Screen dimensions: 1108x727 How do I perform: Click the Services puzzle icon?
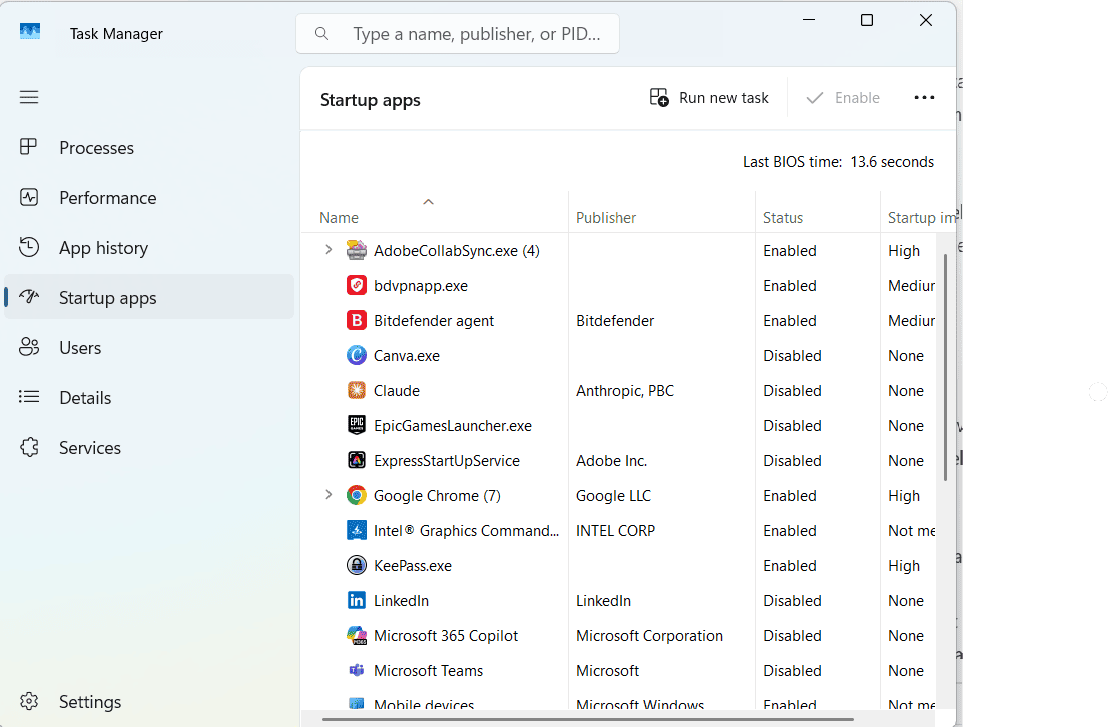(x=29, y=447)
